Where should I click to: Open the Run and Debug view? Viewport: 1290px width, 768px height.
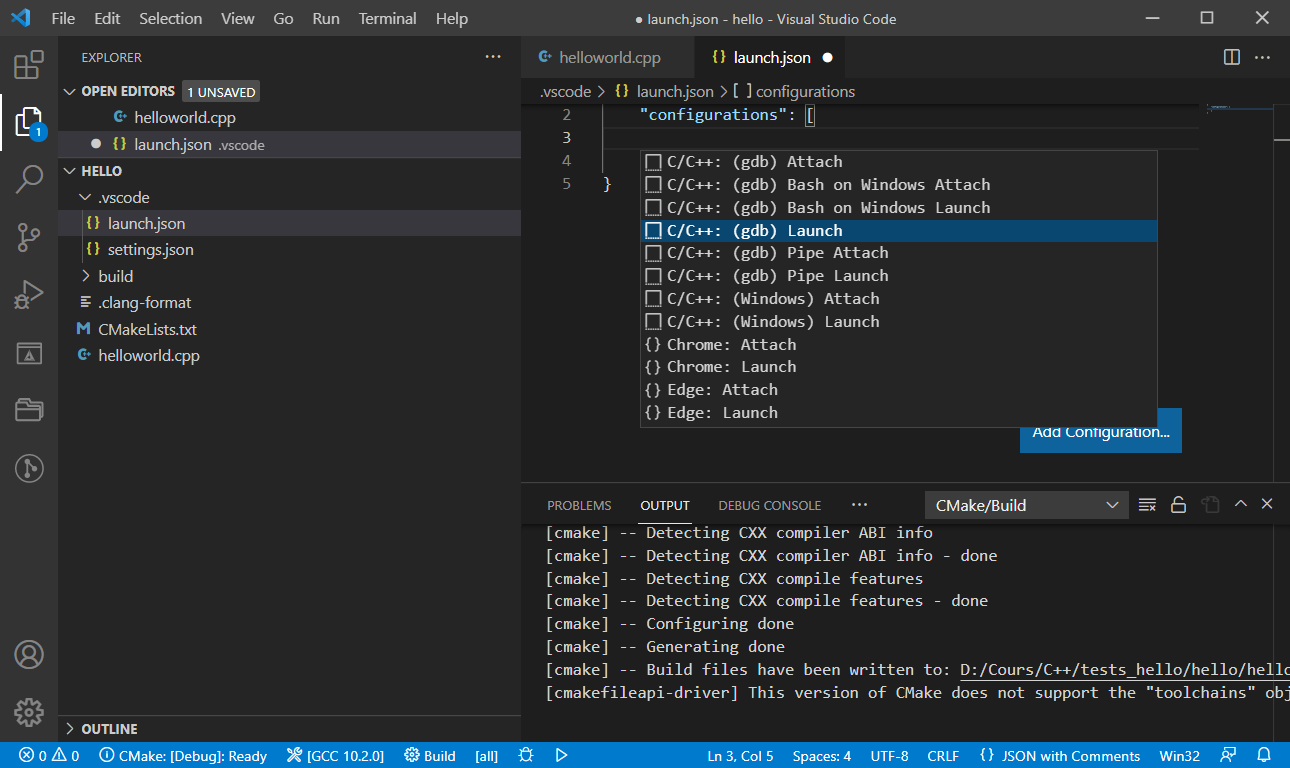pos(29,295)
